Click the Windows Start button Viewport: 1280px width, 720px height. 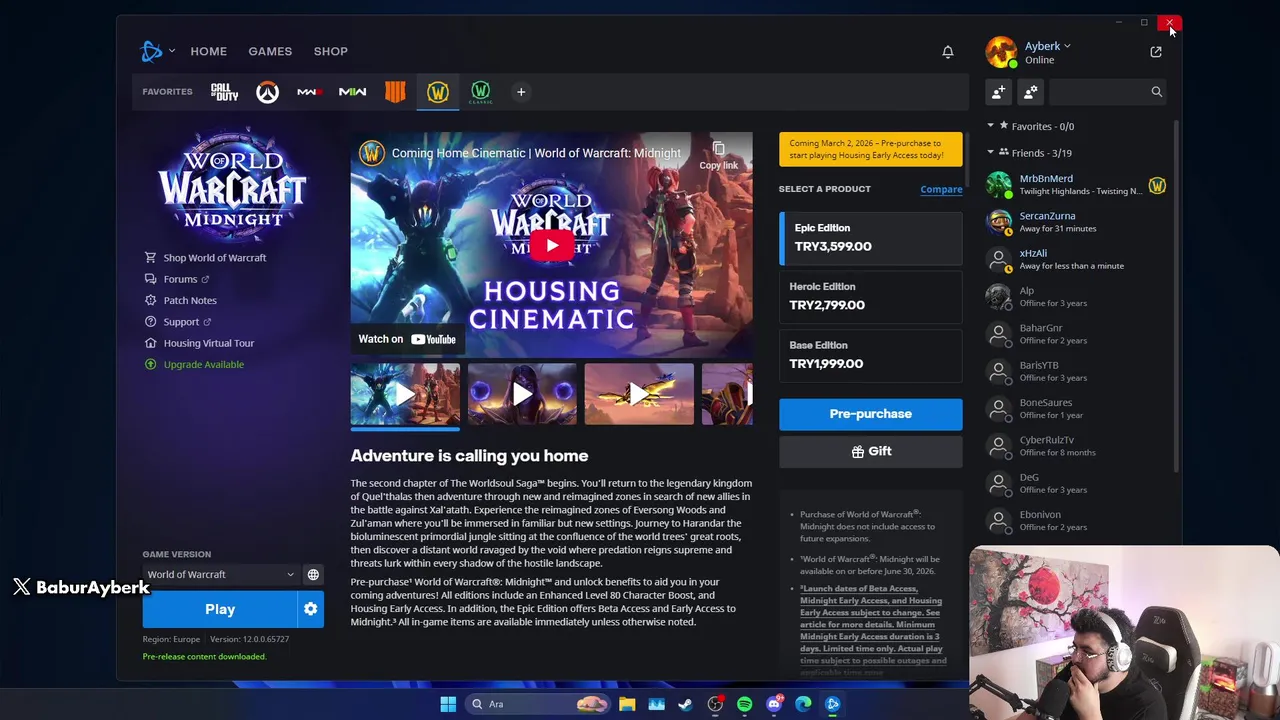pos(448,704)
